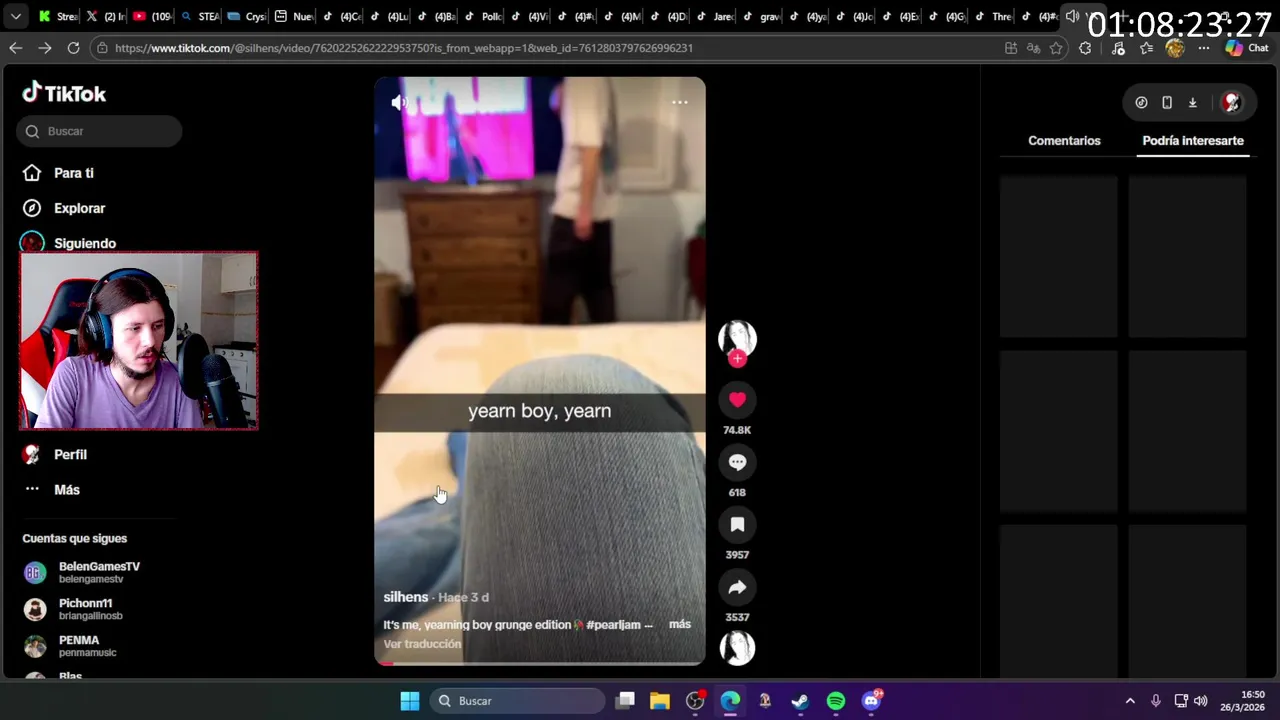Open the silhens username link

405,597
